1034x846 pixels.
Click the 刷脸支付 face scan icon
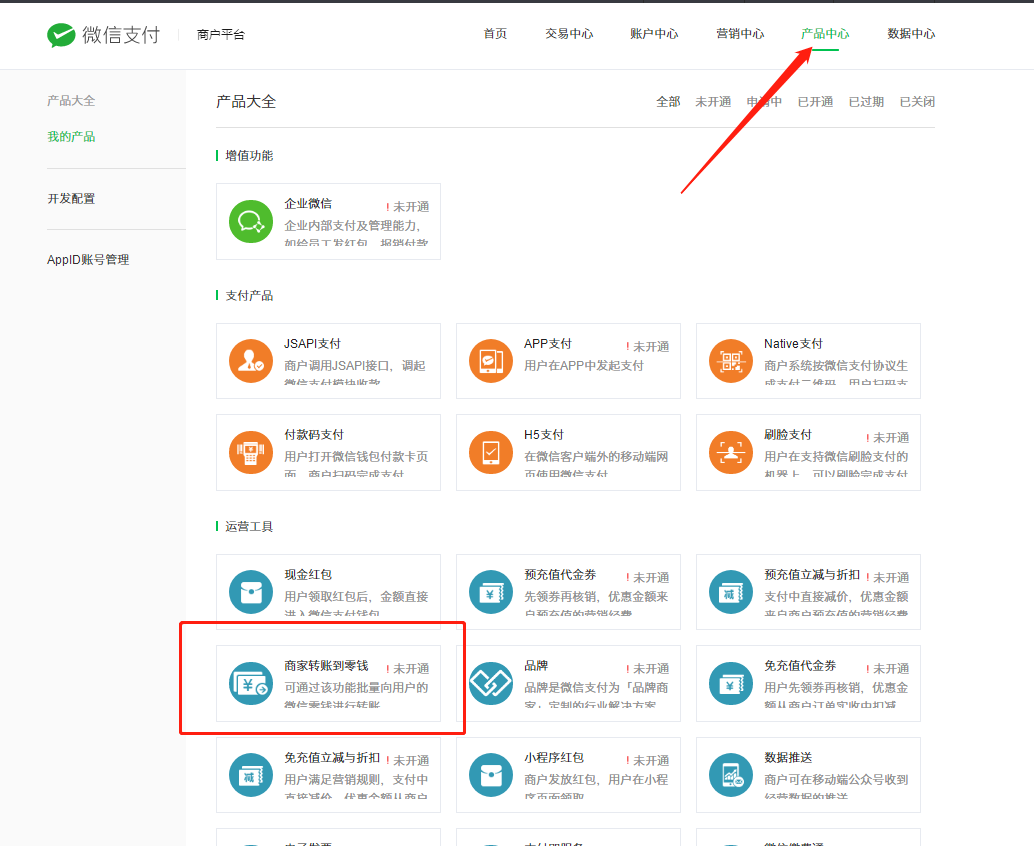pyautogui.click(x=730, y=452)
